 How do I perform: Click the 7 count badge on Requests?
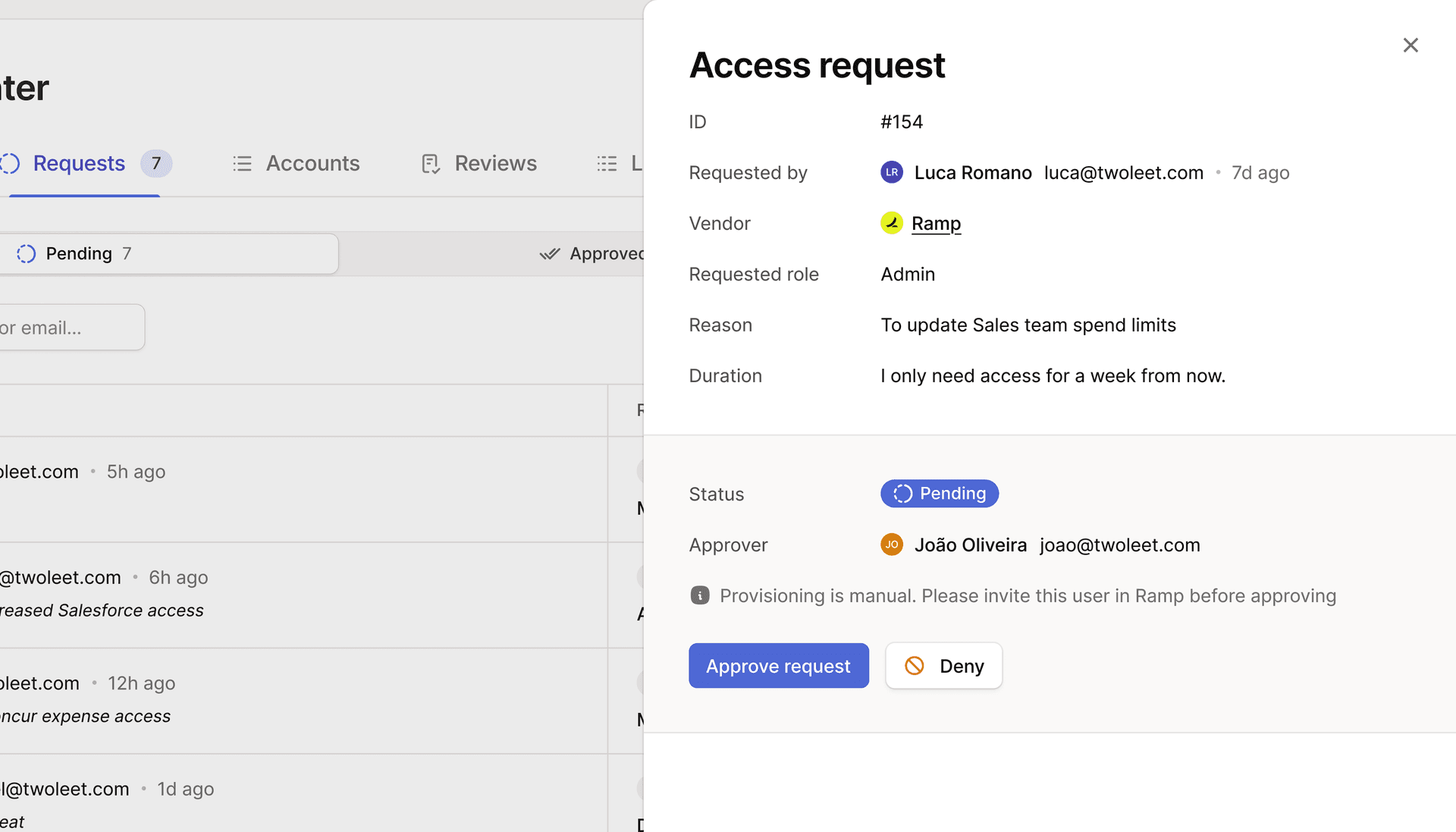pyautogui.click(x=156, y=163)
